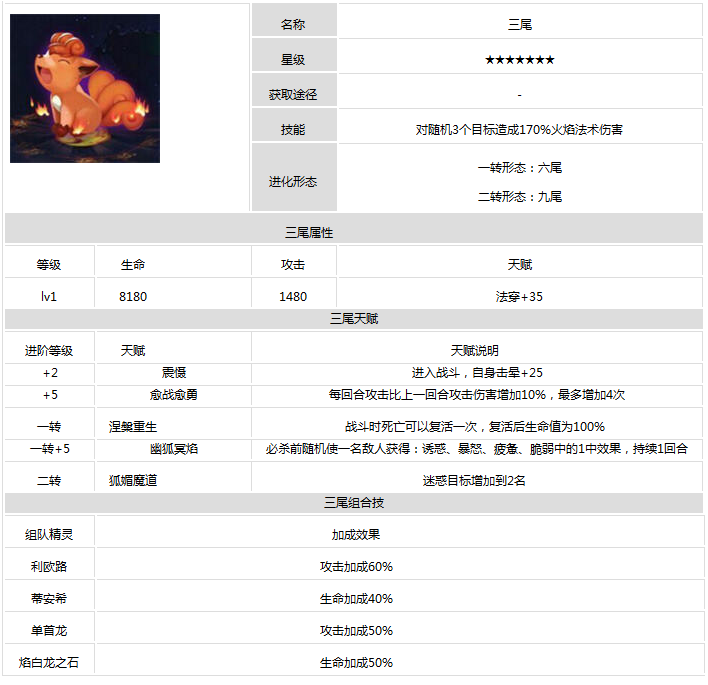Click the 组队精灵 column header
The height and width of the screenshot is (685, 708).
[49, 535]
